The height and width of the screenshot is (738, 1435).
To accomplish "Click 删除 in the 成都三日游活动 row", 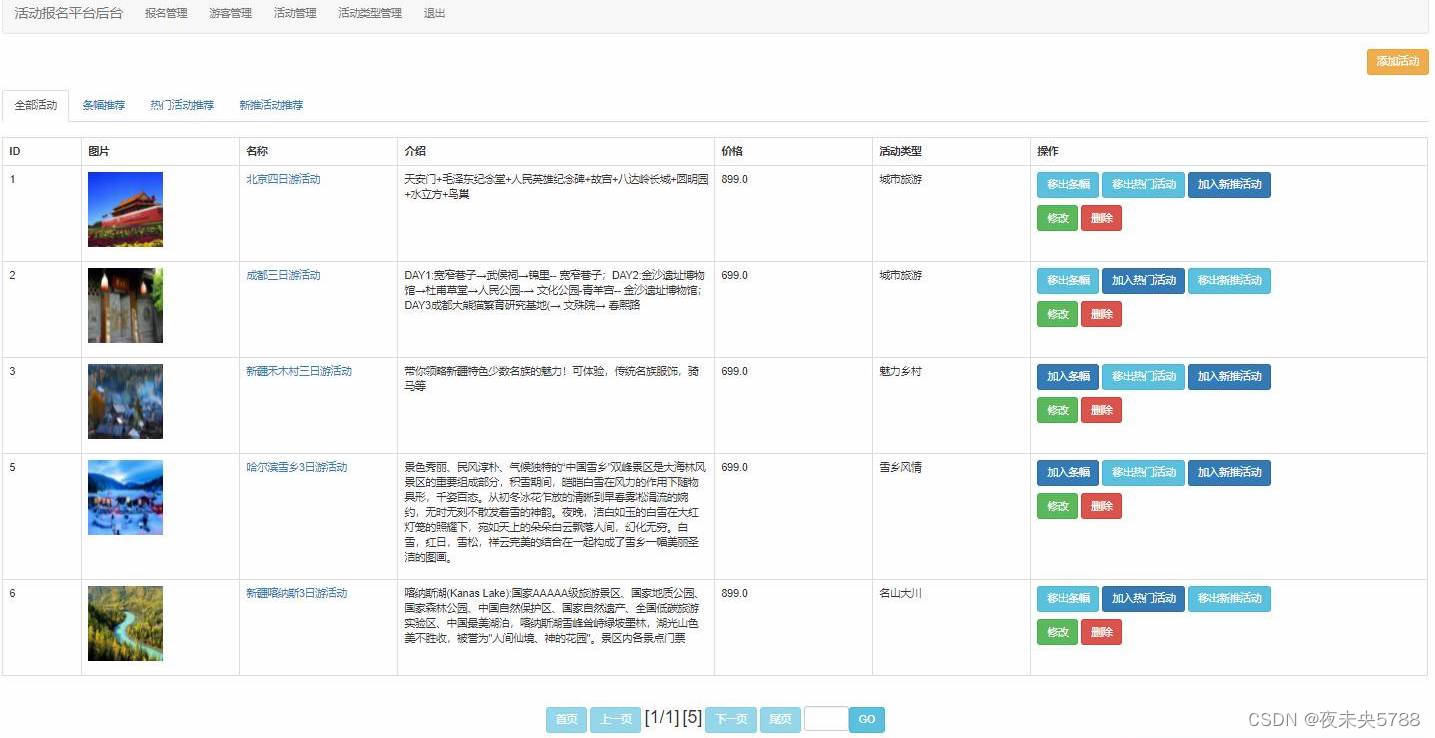I will [x=1101, y=314].
